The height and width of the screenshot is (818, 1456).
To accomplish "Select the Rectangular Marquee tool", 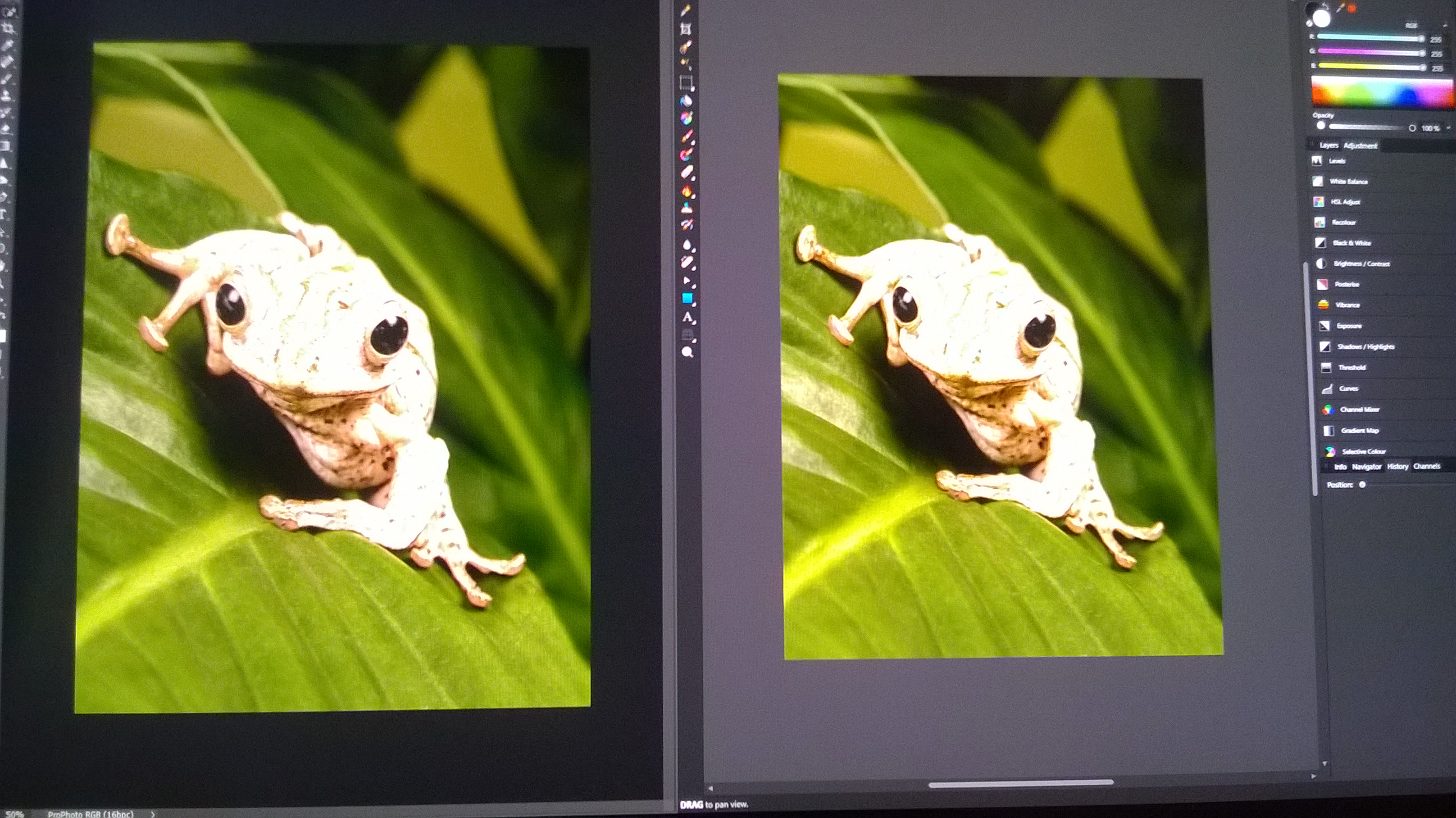I will tap(686, 83).
